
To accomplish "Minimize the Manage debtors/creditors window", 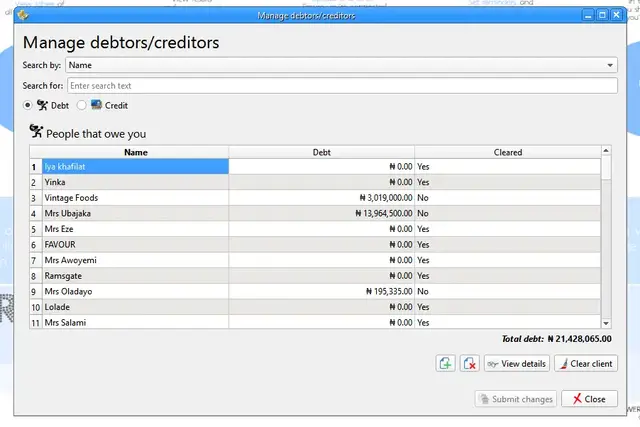I will 588,16.
